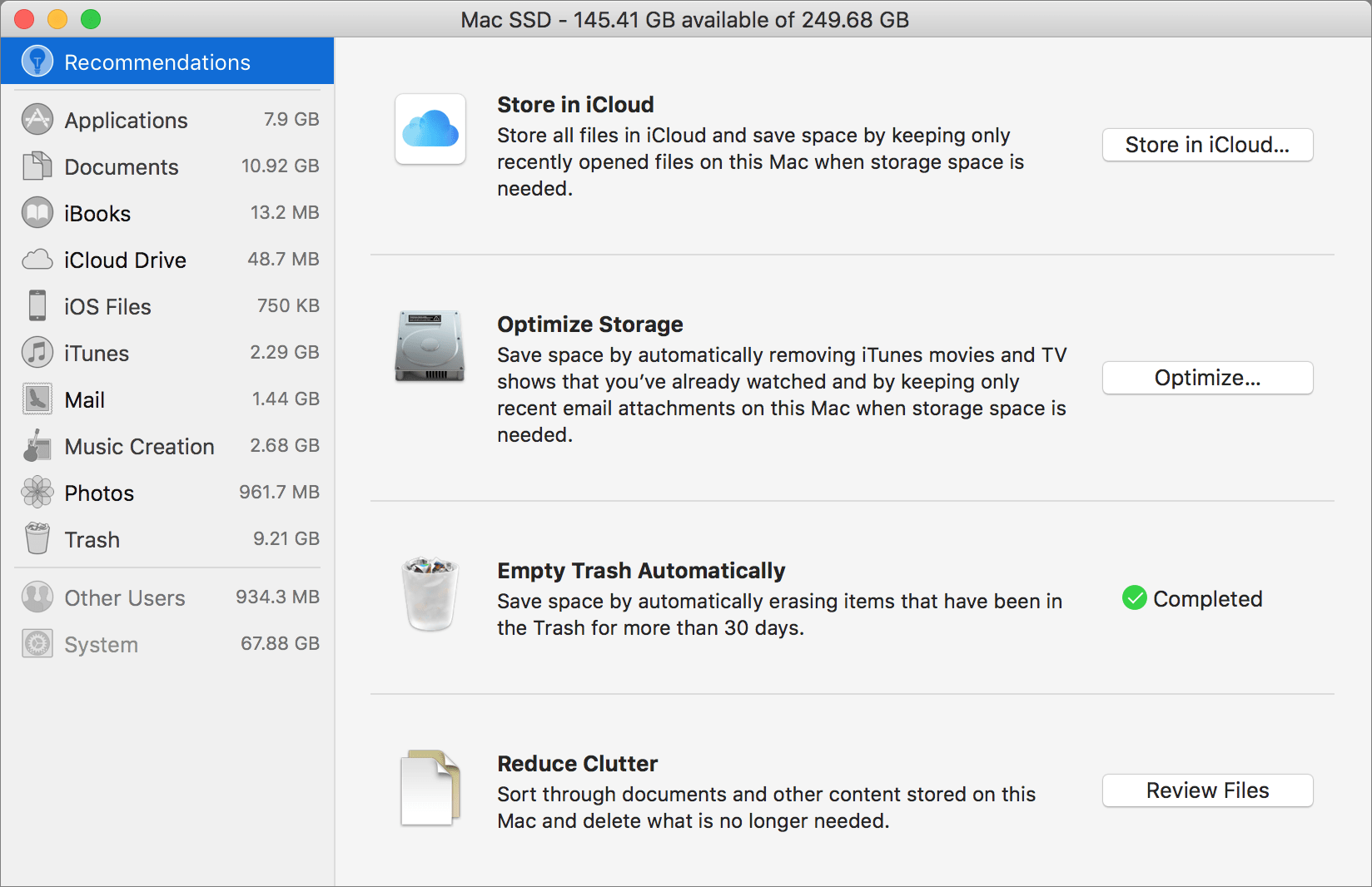Click the Recommendations lightbulb icon
The width and height of the screenshot is (1372, 887).
(x=37, y=61)
